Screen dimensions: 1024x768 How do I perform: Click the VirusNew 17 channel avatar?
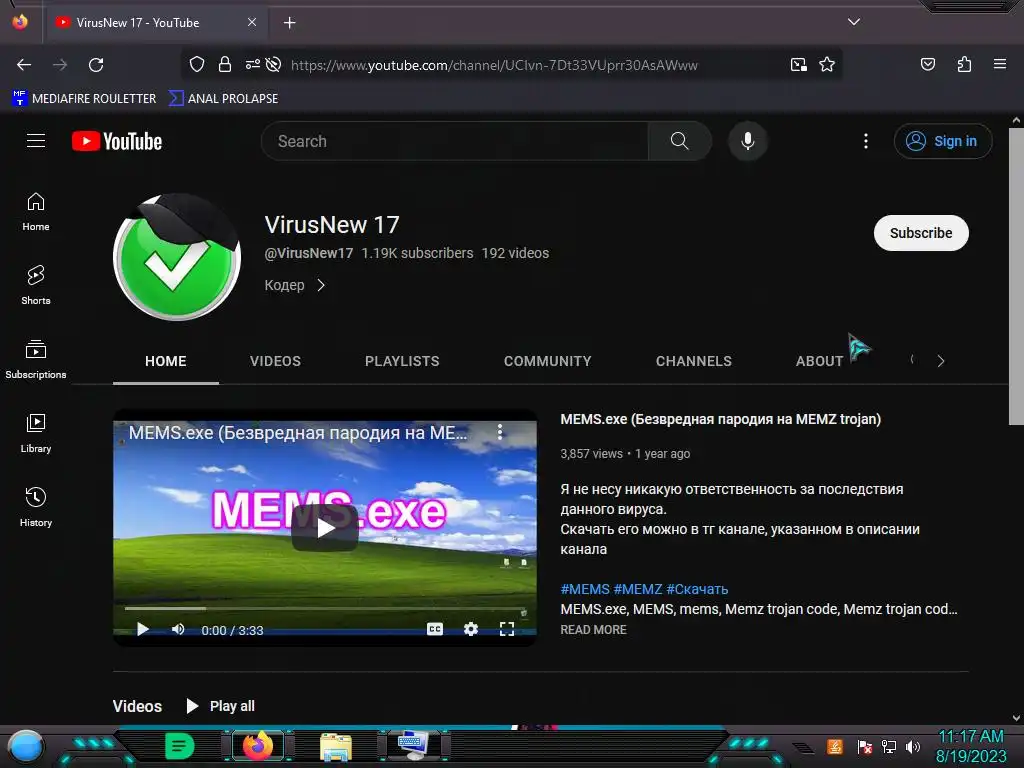pyautogui.click(x=177, y=257)
